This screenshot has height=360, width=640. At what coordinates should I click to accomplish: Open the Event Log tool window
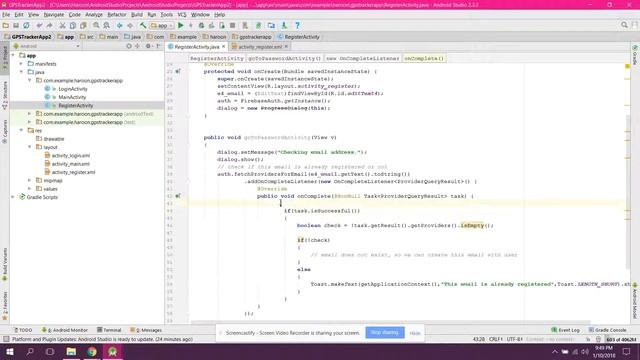(565, 330)
